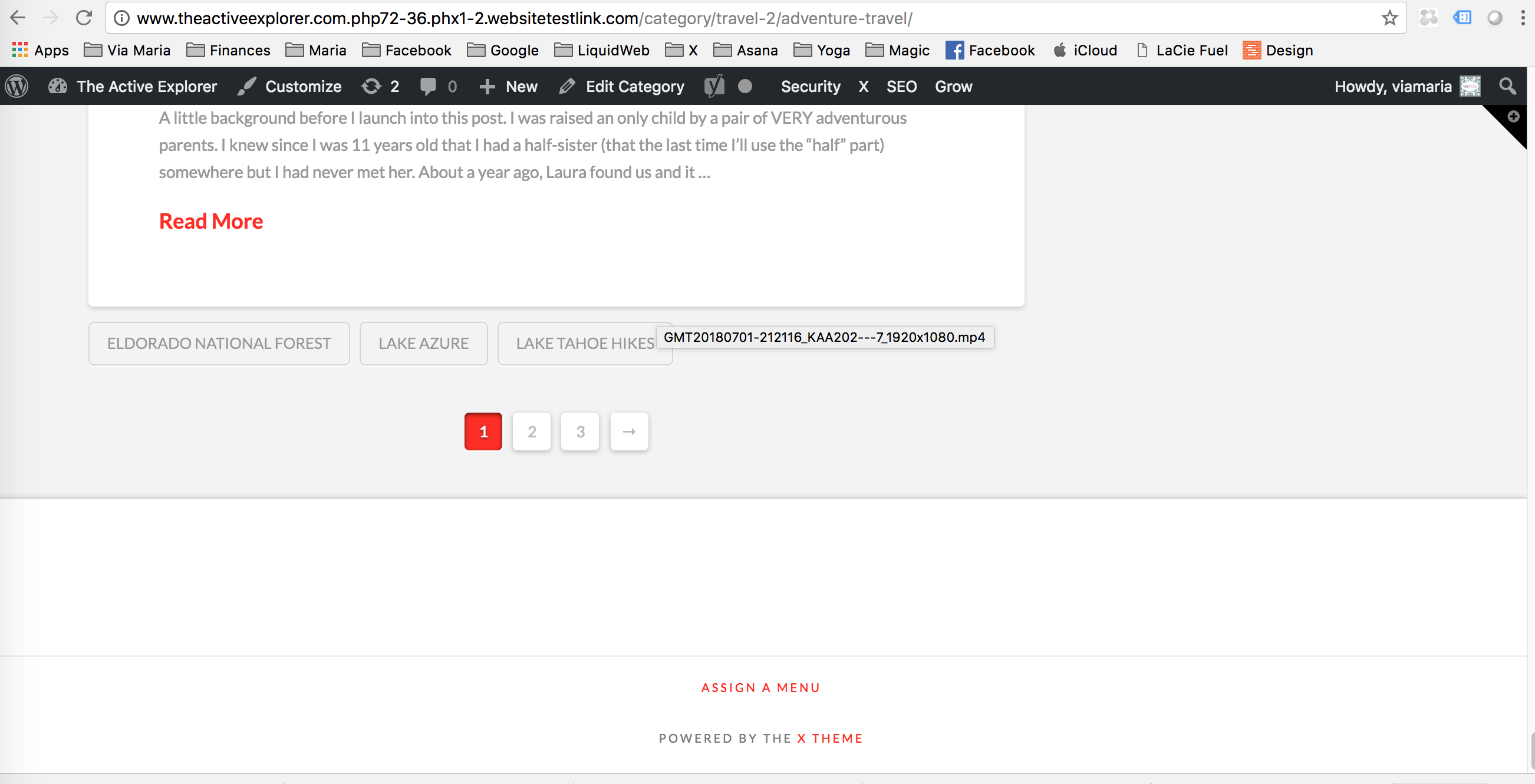This screenshot has width=1535, height=784.
Task: Open the updates refresh icon
Action: (371, 87)
